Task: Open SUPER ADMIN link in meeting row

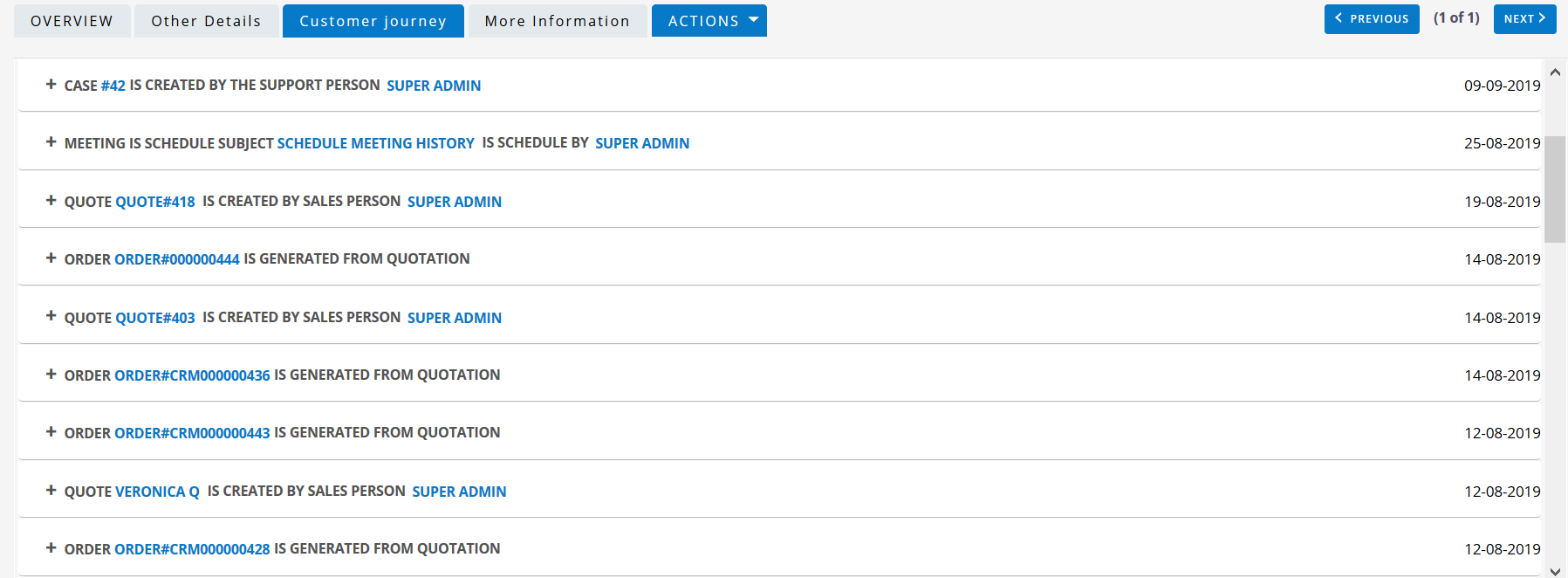Action: pyautogui.click(x=642, y=143)
